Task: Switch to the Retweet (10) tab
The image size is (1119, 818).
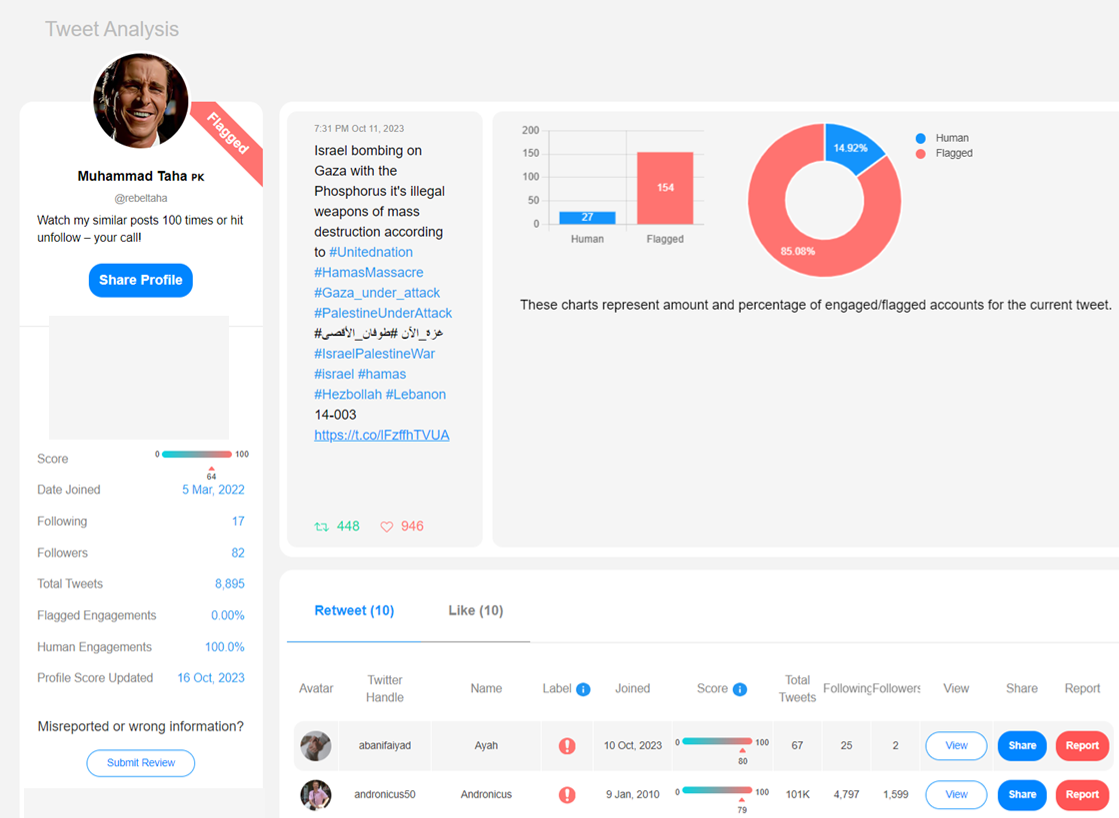Action: click(x=354, y=610)
